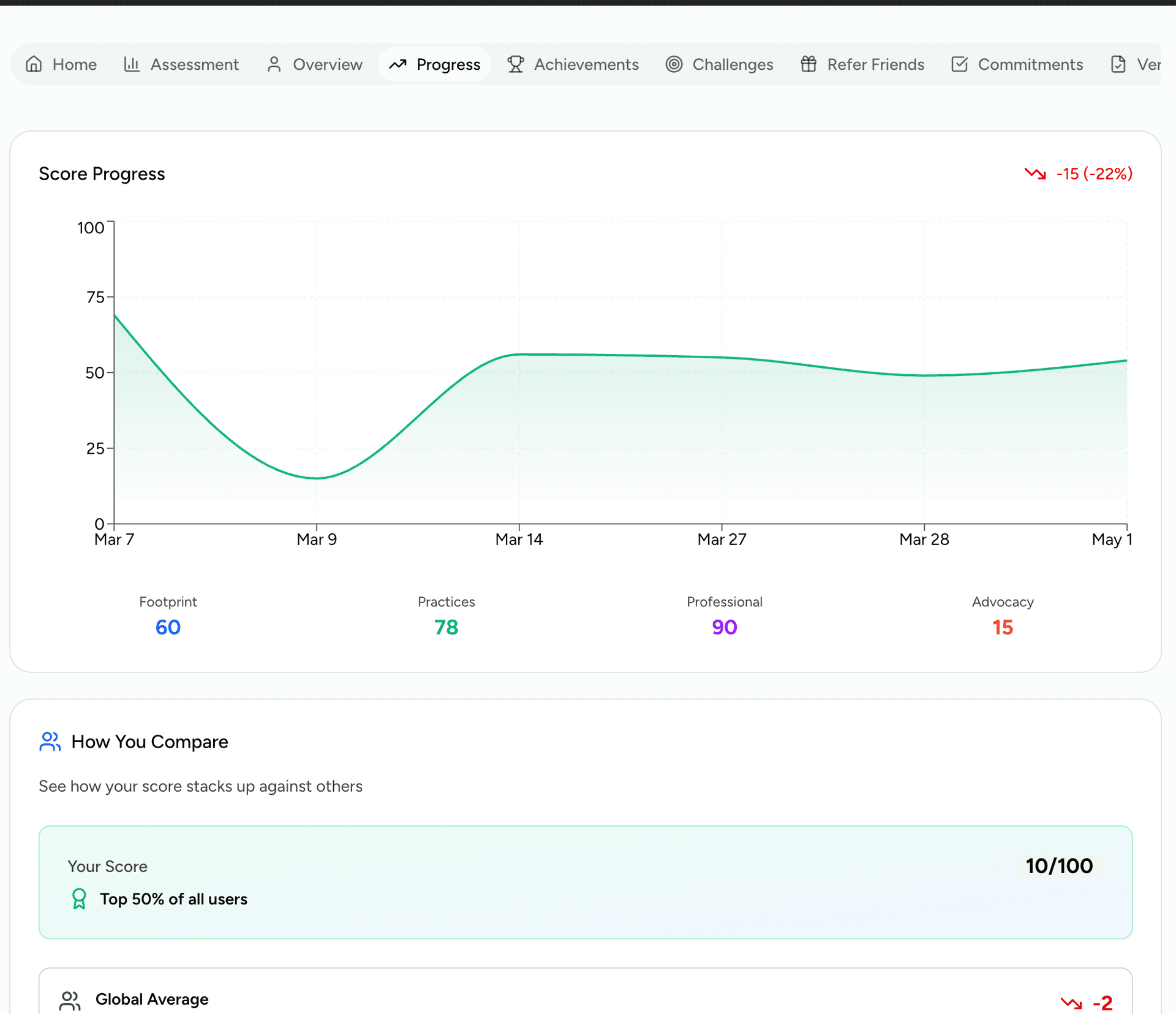
Task: Click the Mar 28 axis label
Action: pyautogui.click(x=924, y=539)
